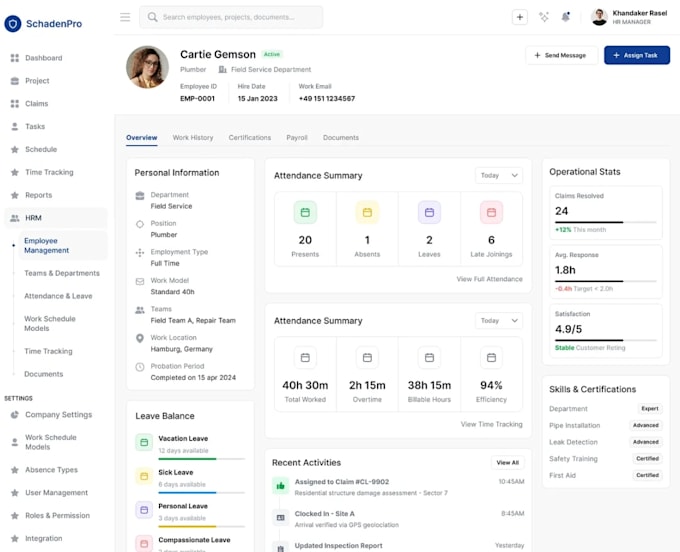Click Vacation Leave progress bar
The width and height of the screenshot is (680, 552).
[202, 459]
